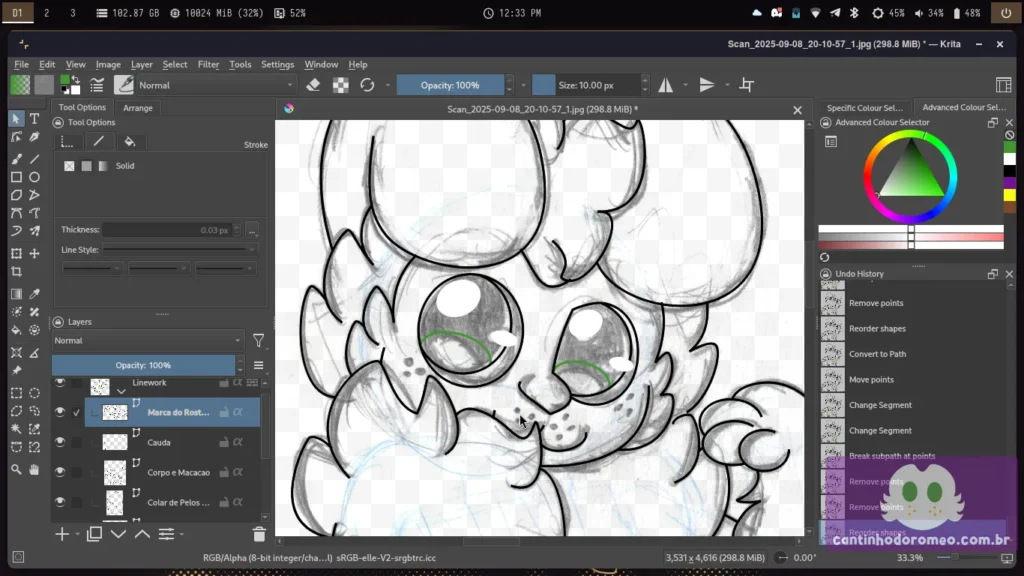Screen dimensions: 1024x576
Task: Click Move points in Undo History
Action: (871, 379)
